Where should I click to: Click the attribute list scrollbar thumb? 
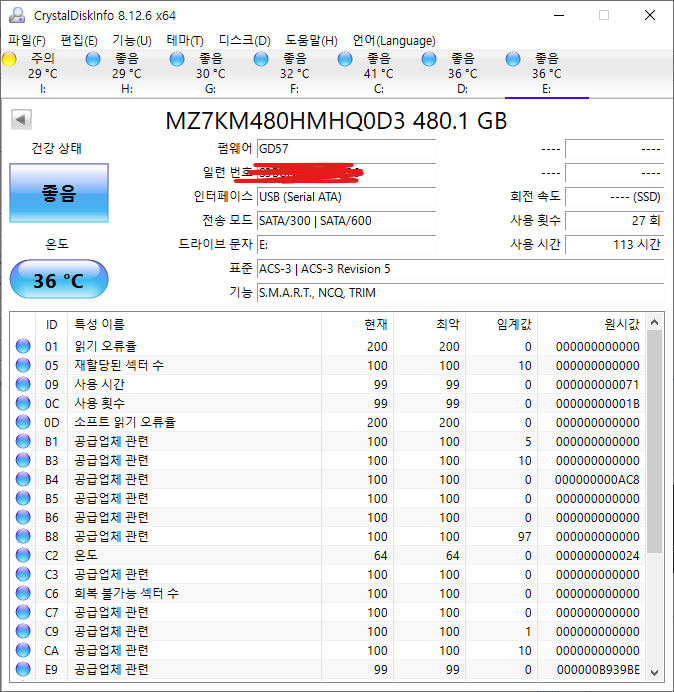[655, 442]
